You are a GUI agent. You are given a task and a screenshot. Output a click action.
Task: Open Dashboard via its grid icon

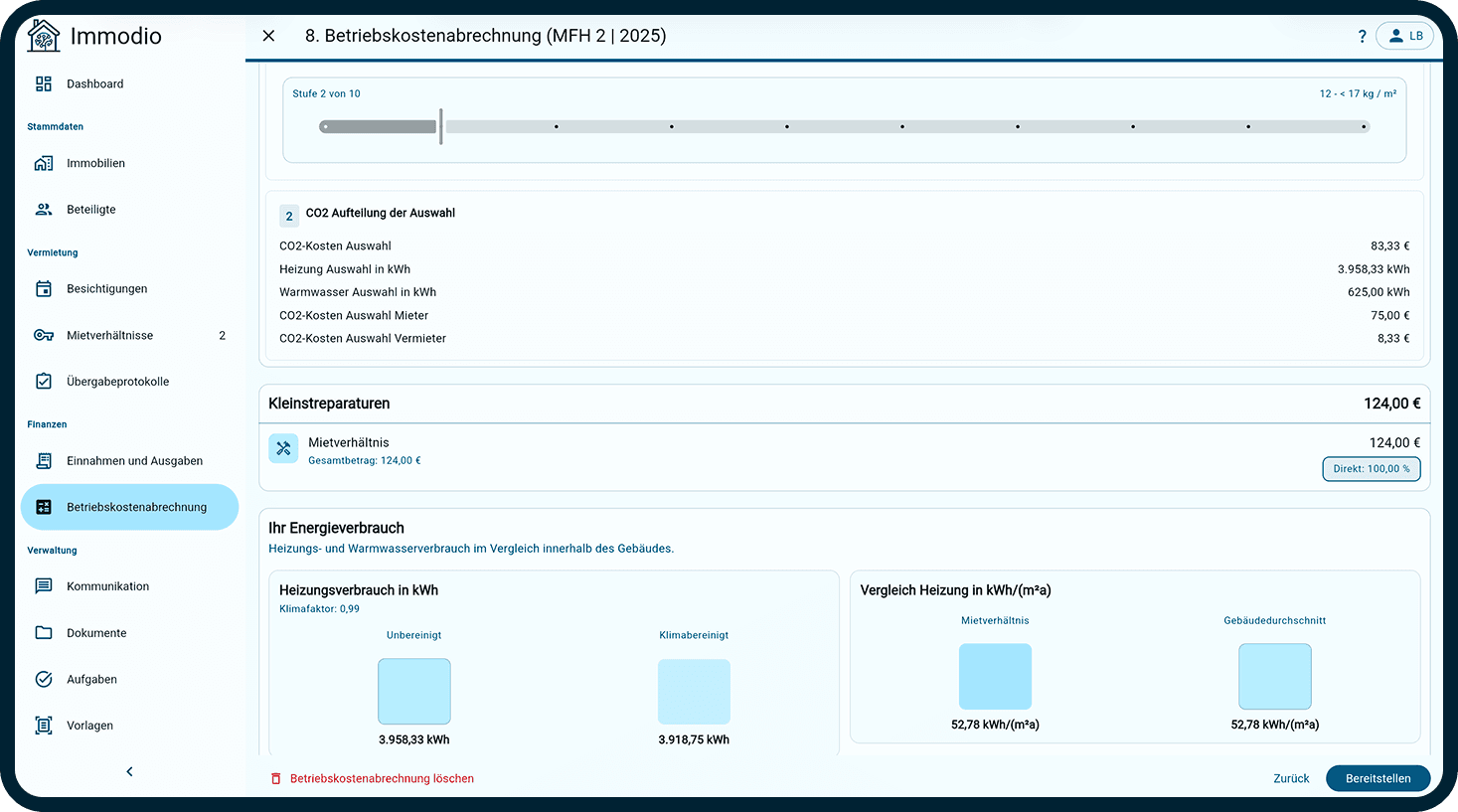click(x=44, y=83)
